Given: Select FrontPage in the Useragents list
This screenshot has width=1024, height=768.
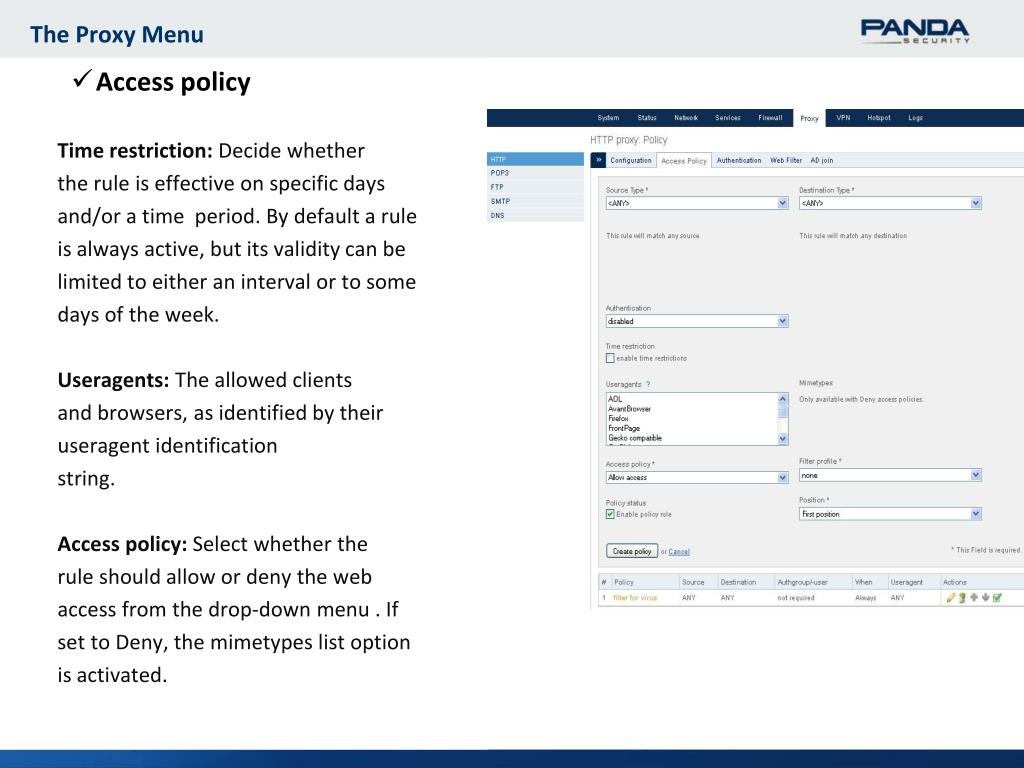Looking at the screenshot, I should (x=692, y=428).
